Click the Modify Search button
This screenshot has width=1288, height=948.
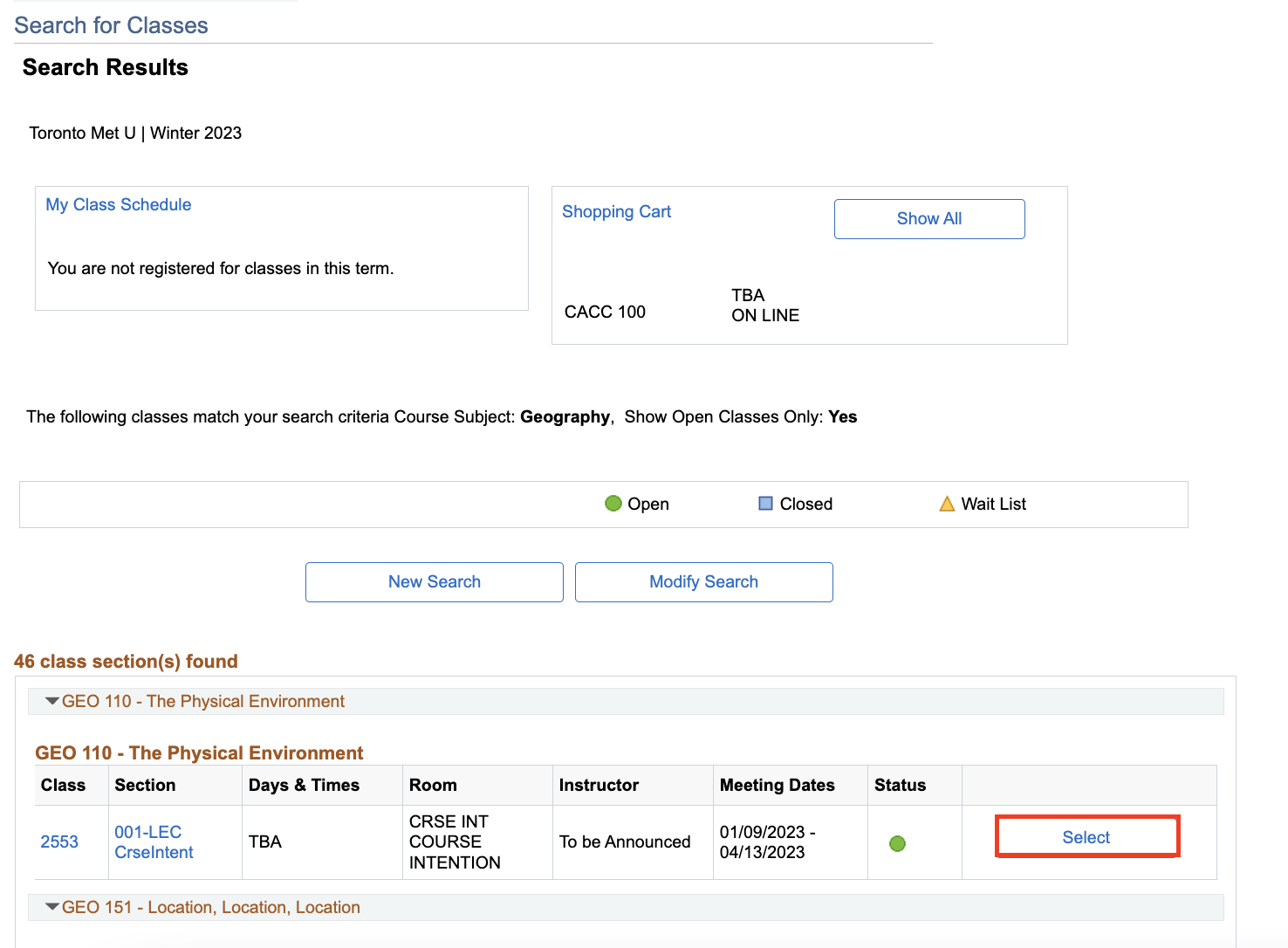point(703,582)
